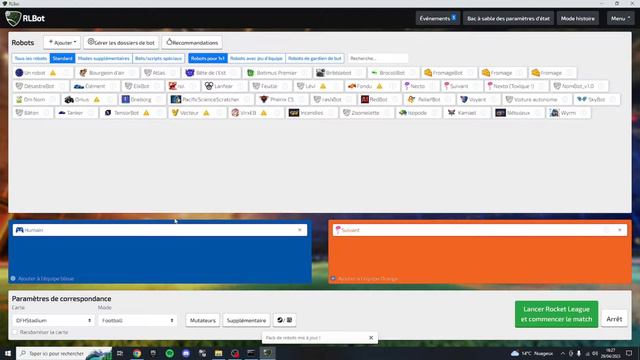Screen dimensions: 640x360
Task: Open launcher settings Steam/Epic icon button
Action: tap(284, 320)
